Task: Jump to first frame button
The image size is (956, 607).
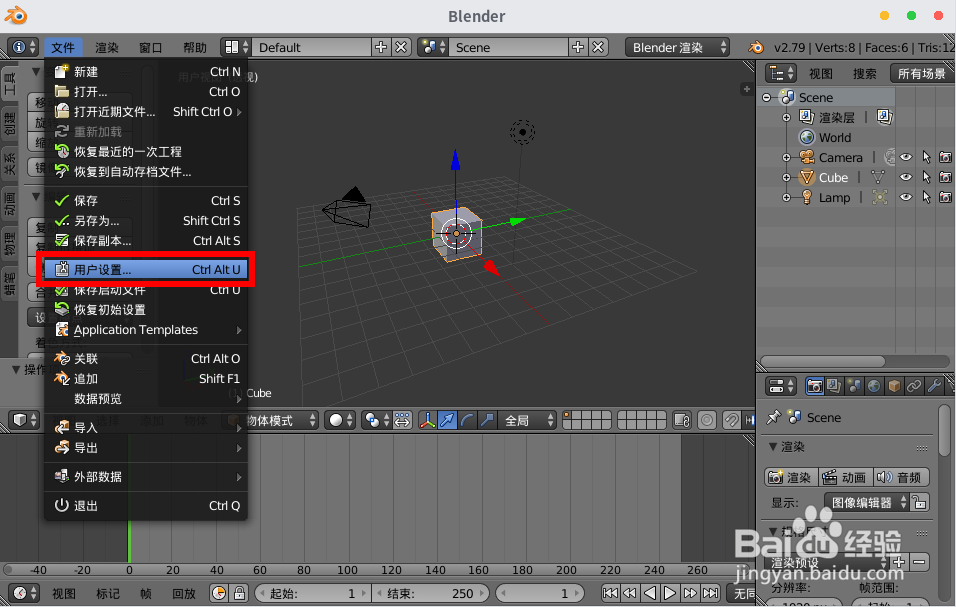Action: pos(610,593)
